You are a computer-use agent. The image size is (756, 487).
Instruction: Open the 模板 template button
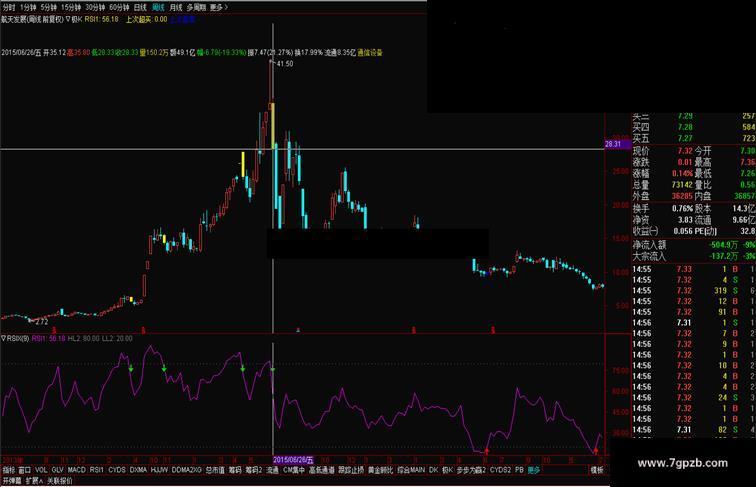click(x=597, y=470)
